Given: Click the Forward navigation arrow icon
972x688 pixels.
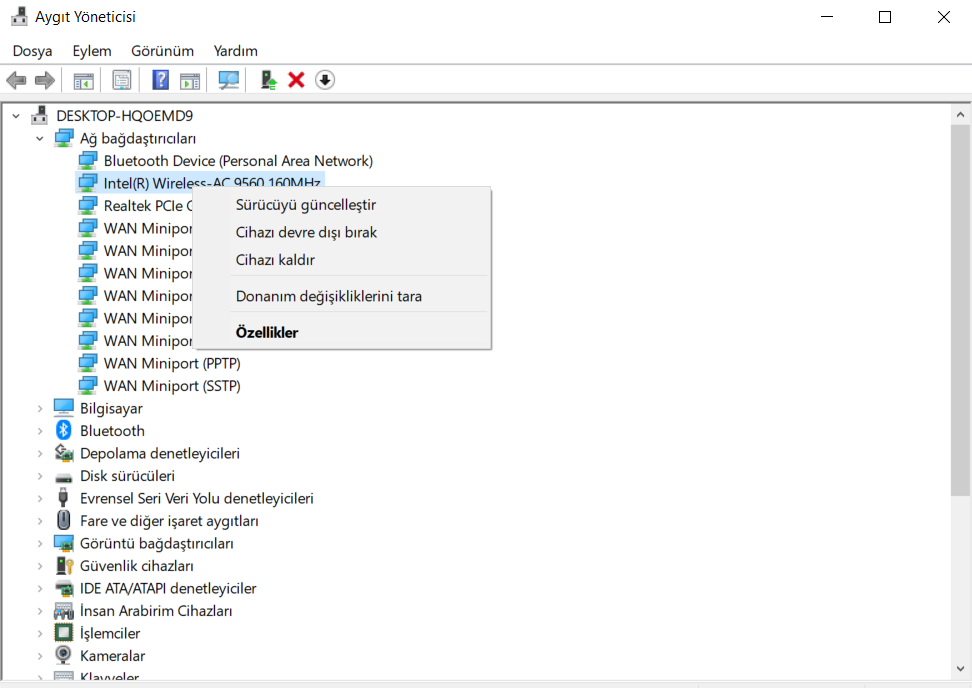Looking at the screenshot, I should 44,79.
